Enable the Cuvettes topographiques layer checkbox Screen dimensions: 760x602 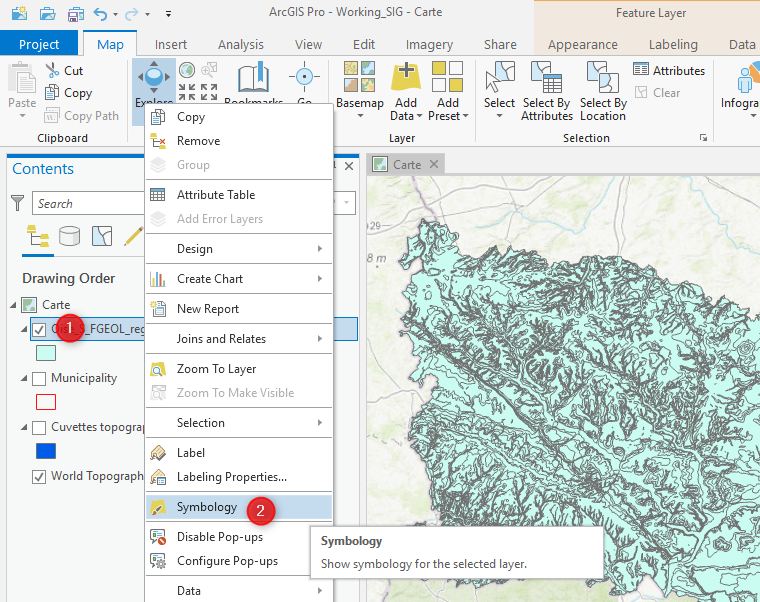pyautogui.click(x=39, y=428)
